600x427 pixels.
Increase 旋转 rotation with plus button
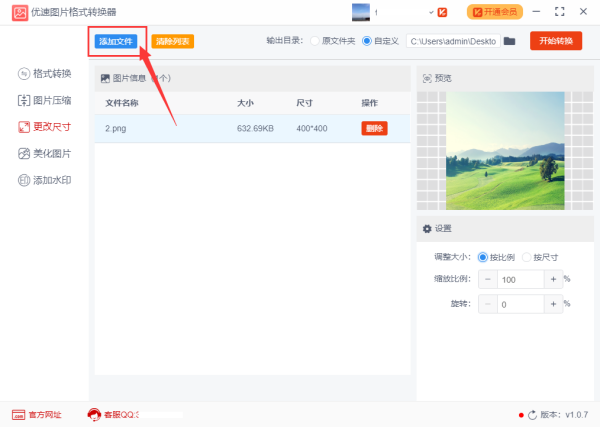click(552, 304)
